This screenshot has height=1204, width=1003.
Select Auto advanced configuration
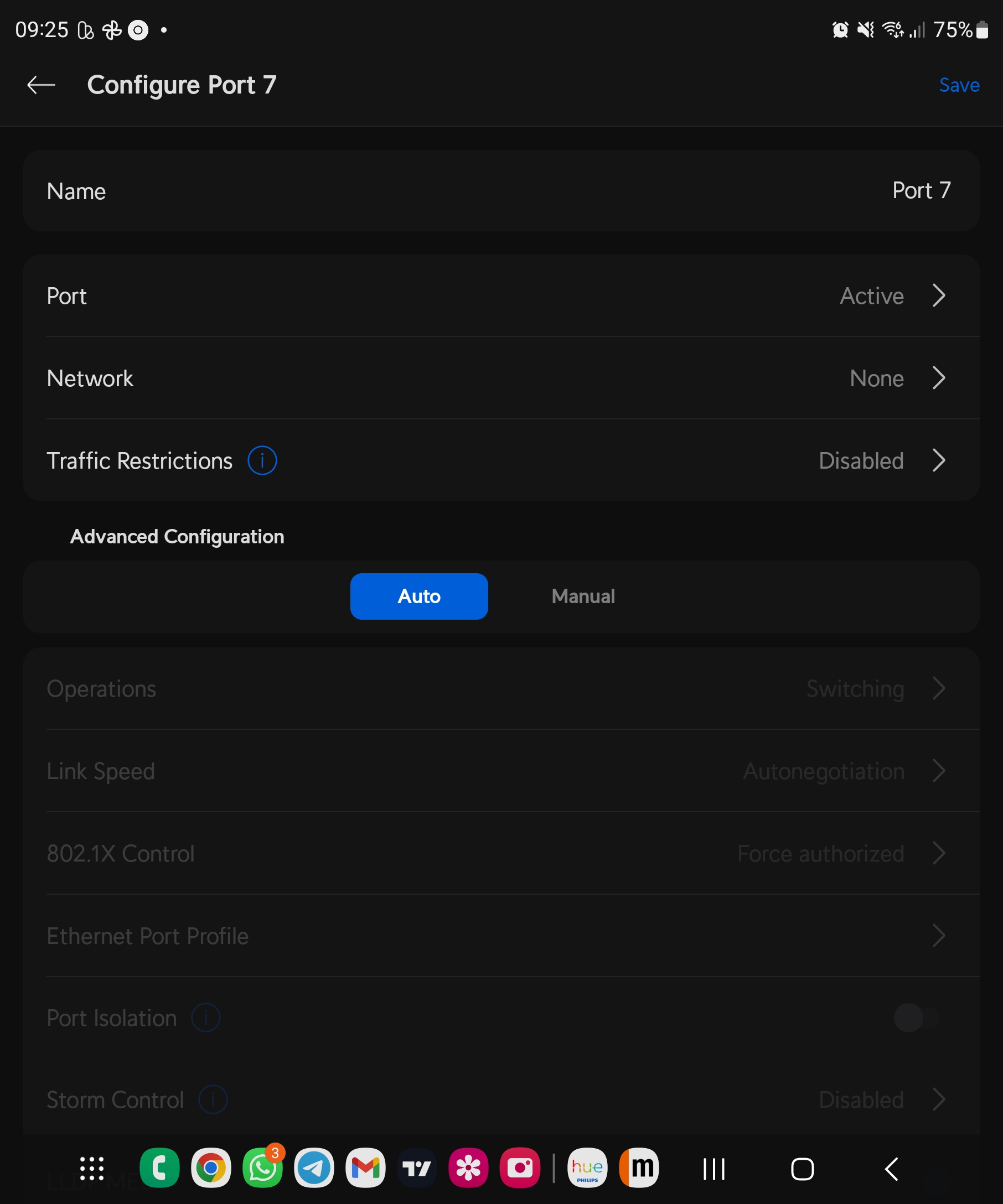click(x=418, y=596)
